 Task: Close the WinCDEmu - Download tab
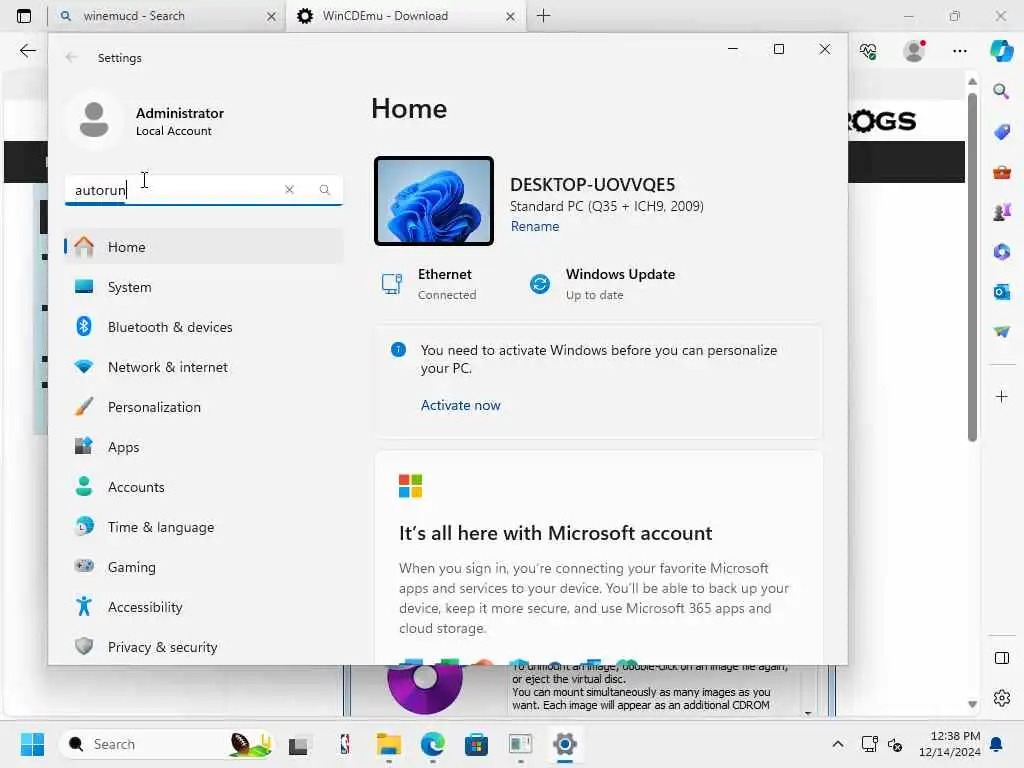coord(510,16)
